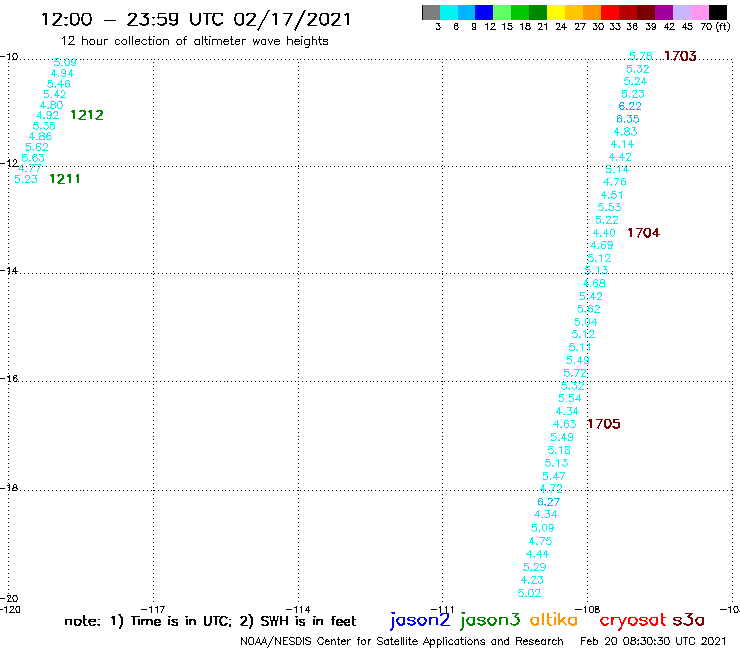Select the wave height reading '4.83'
This screenshot has width=740, height=650.
(625, 132)
